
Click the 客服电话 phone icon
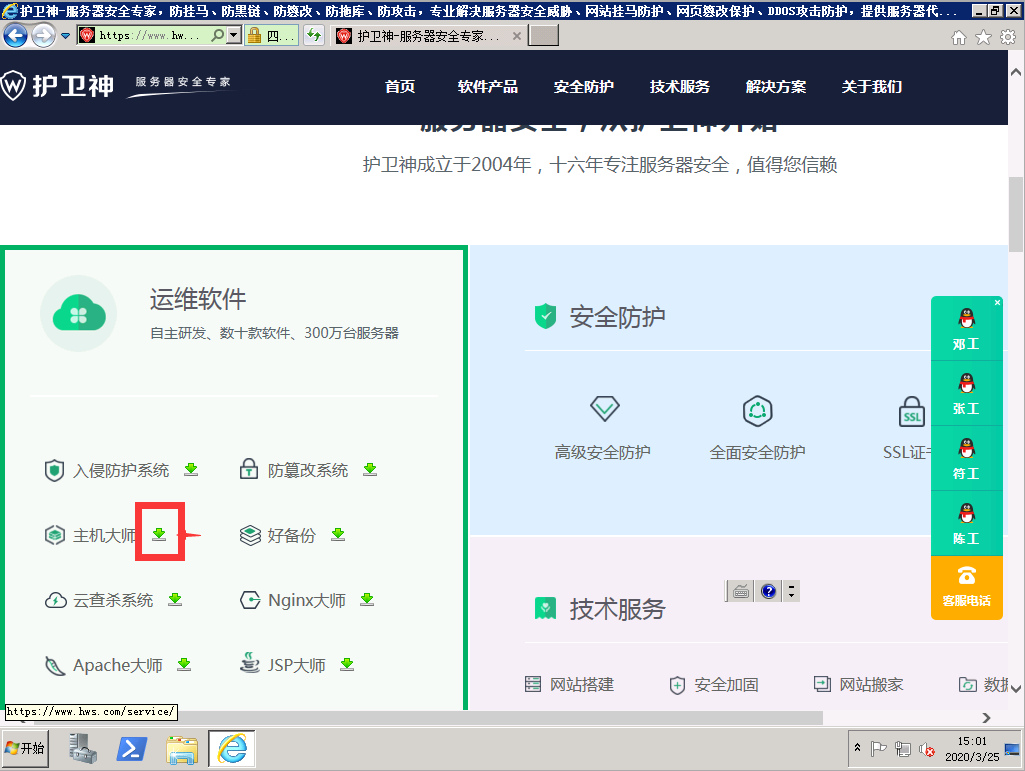click(966, 575)
